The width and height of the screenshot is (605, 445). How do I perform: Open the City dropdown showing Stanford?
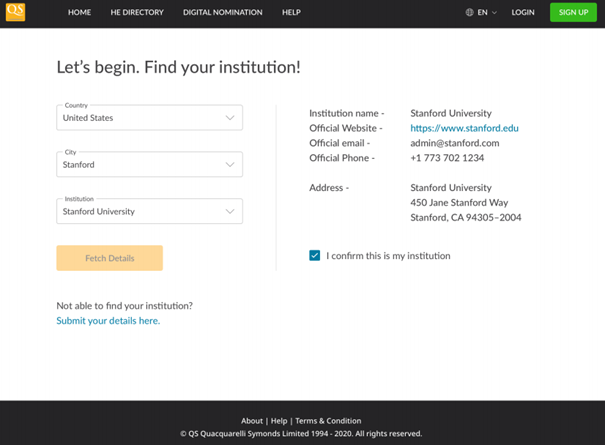(149, 165)
